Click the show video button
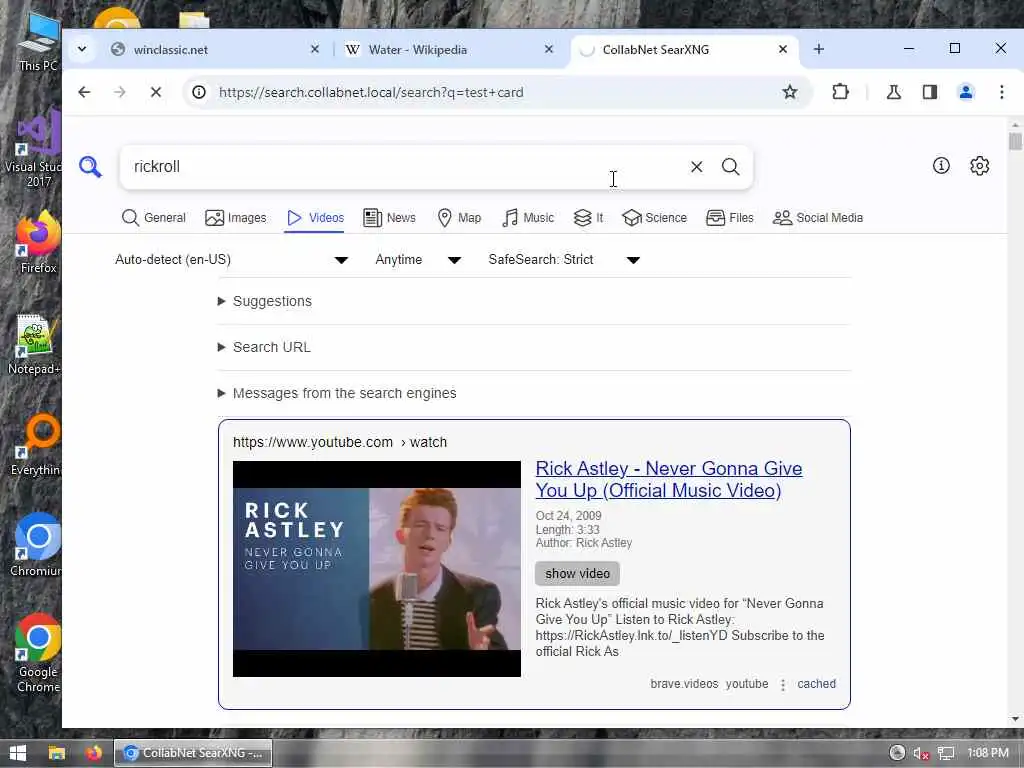The width and height of the screenshot is (1024, 768). click(577, 573)
